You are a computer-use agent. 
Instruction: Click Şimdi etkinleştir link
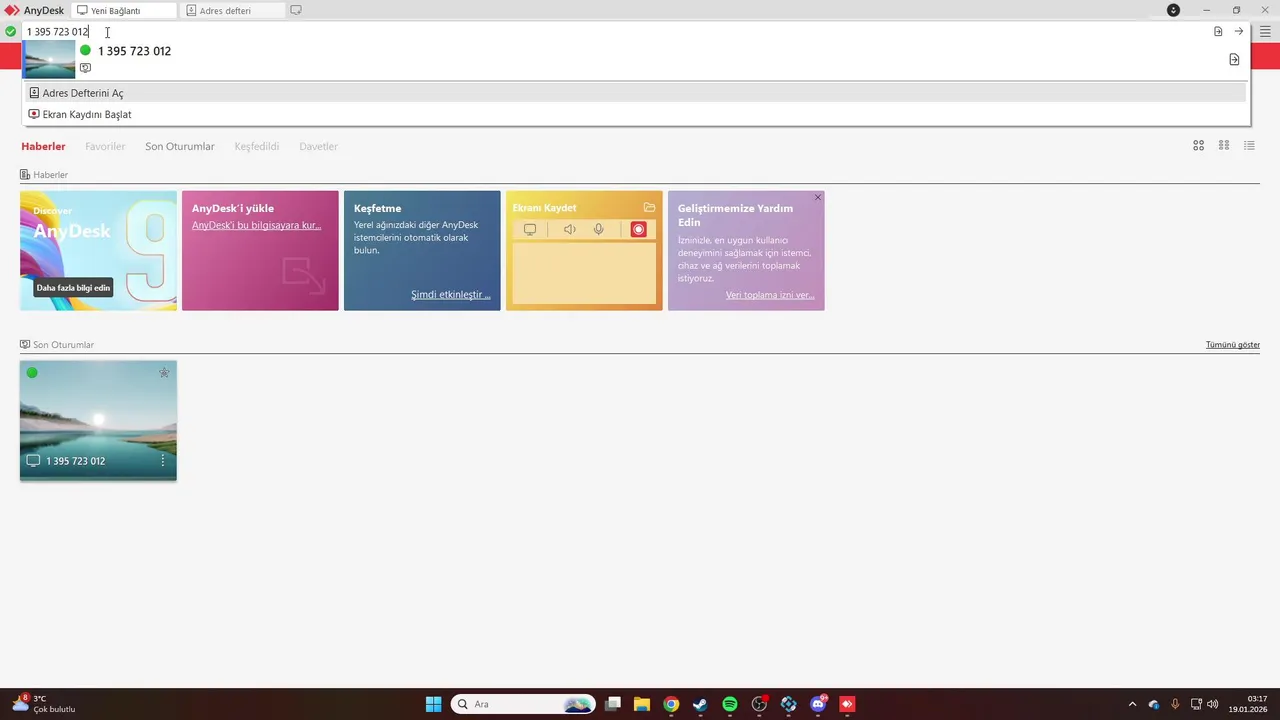(x=450, y=295)
